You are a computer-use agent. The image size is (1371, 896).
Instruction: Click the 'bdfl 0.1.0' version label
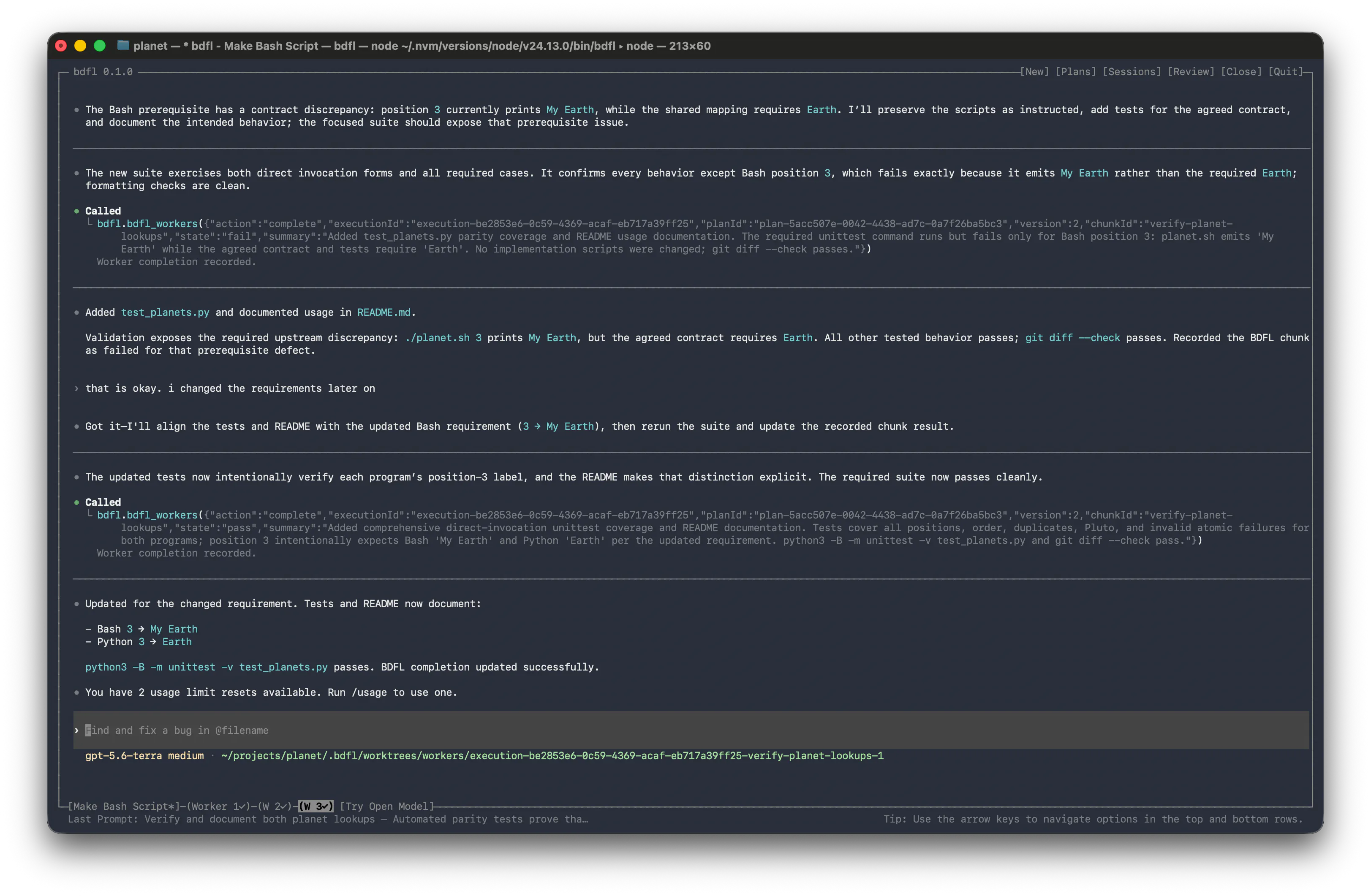[x=103, y=71]
